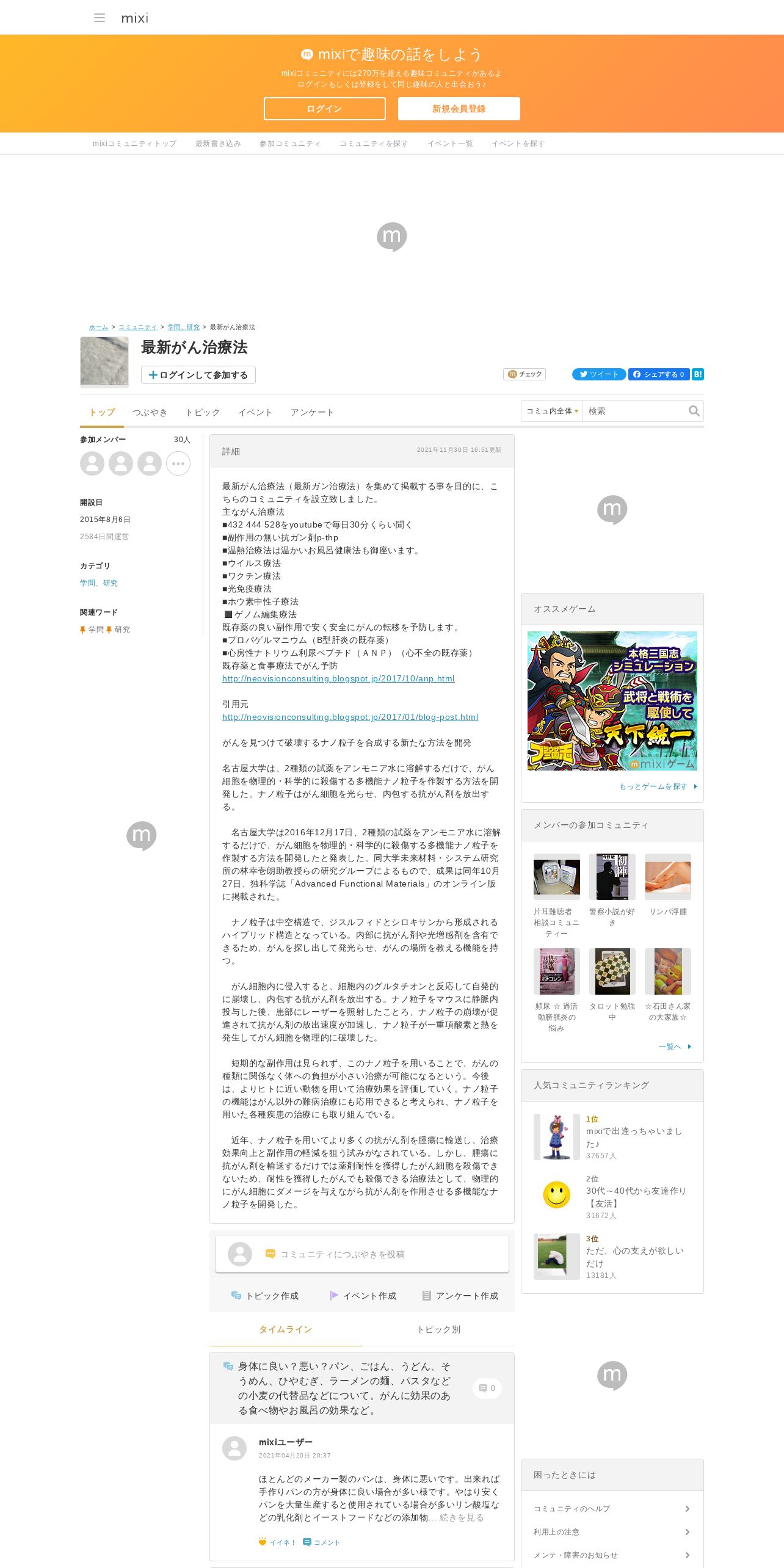The height and width of the screenshot is (1568, 784).
Task: Open 片耳難聴者相談コミュニティー thumbnail
Action: click(x=557, y=877)
